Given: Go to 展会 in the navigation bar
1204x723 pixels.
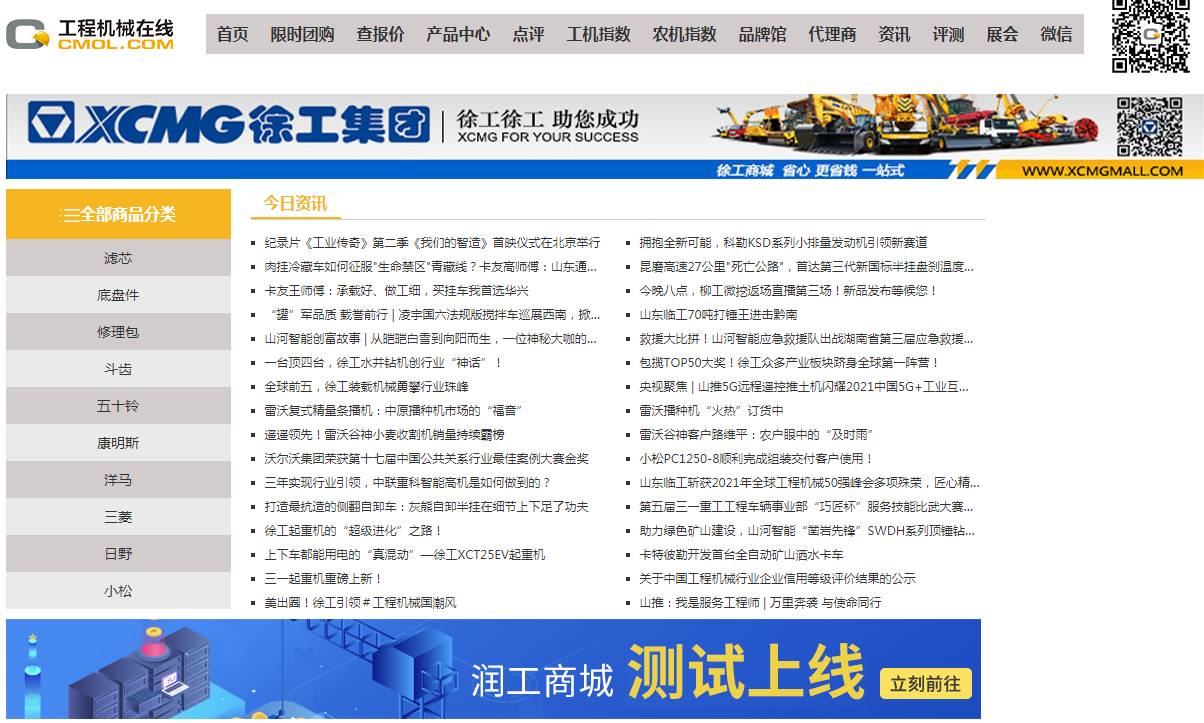Looking at the screenshot, I should pos(1002,34).
